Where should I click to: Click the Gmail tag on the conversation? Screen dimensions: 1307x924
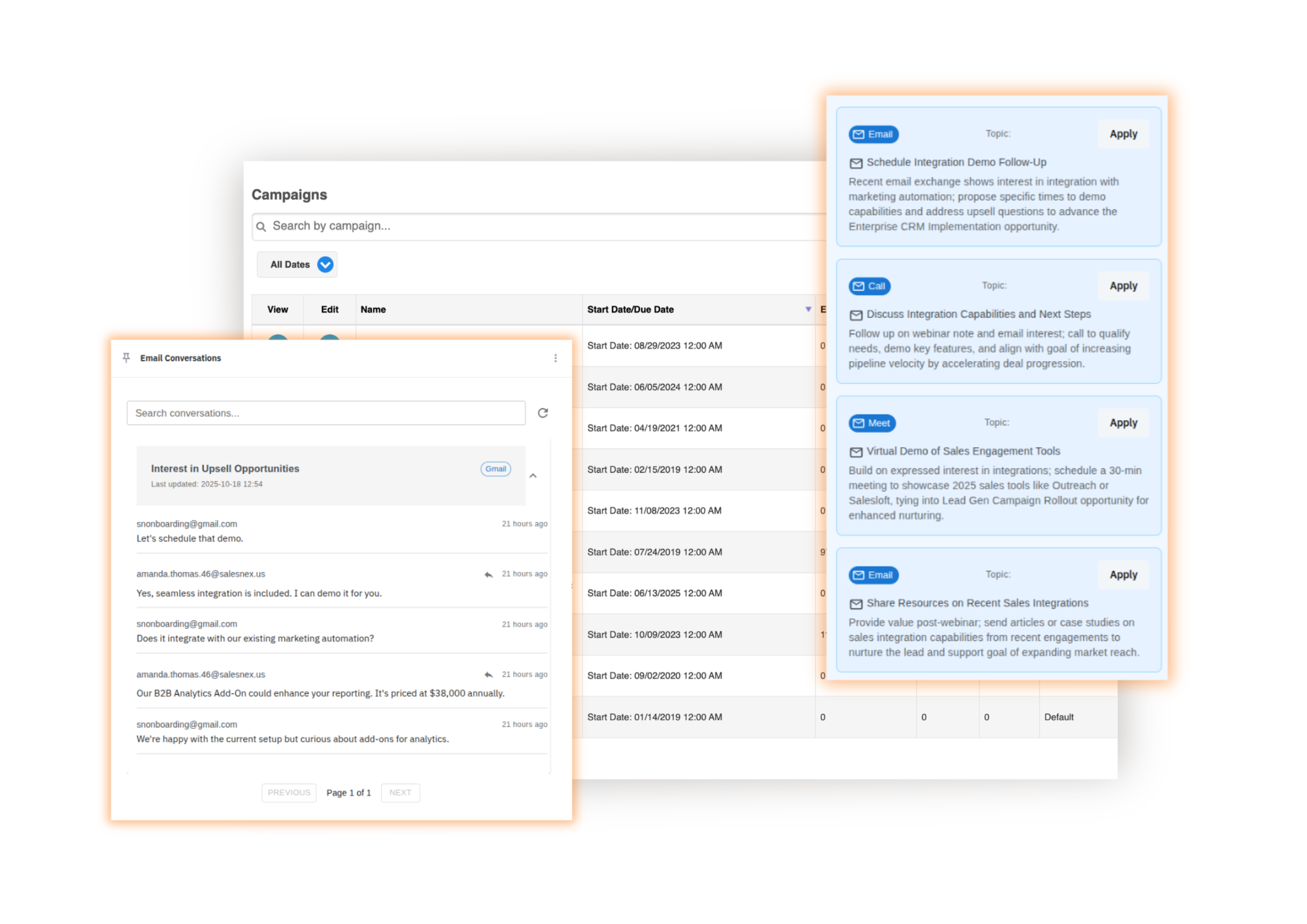click(495, 469)
